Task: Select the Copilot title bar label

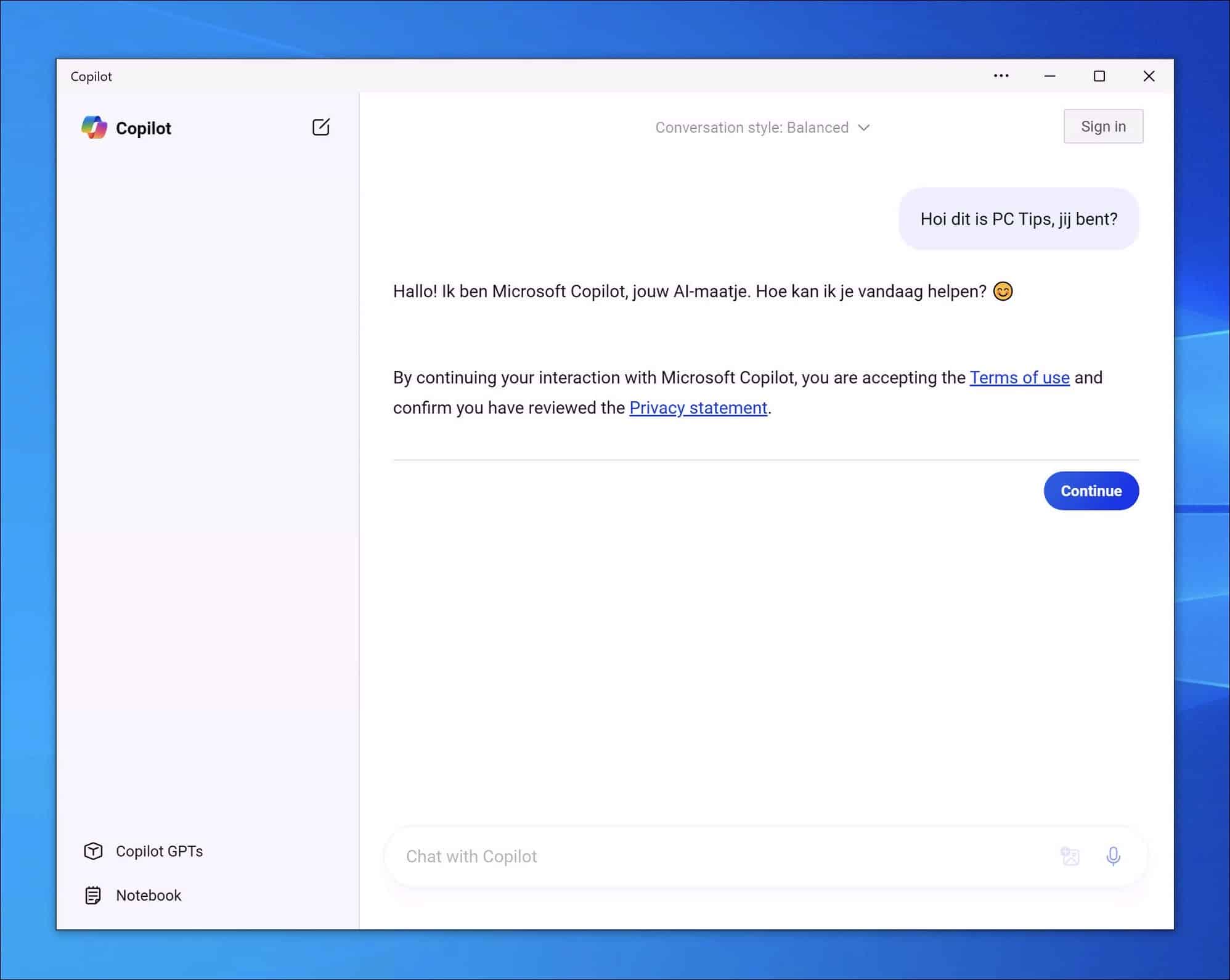Action: (91, 76)
